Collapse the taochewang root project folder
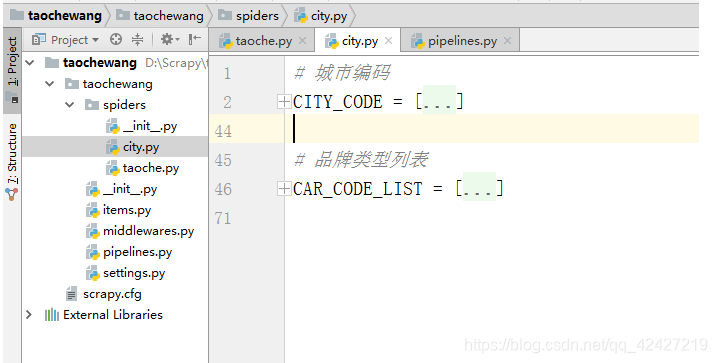Image resolution: width=717 pixels, height=363 pixels. tap(30, 63)
